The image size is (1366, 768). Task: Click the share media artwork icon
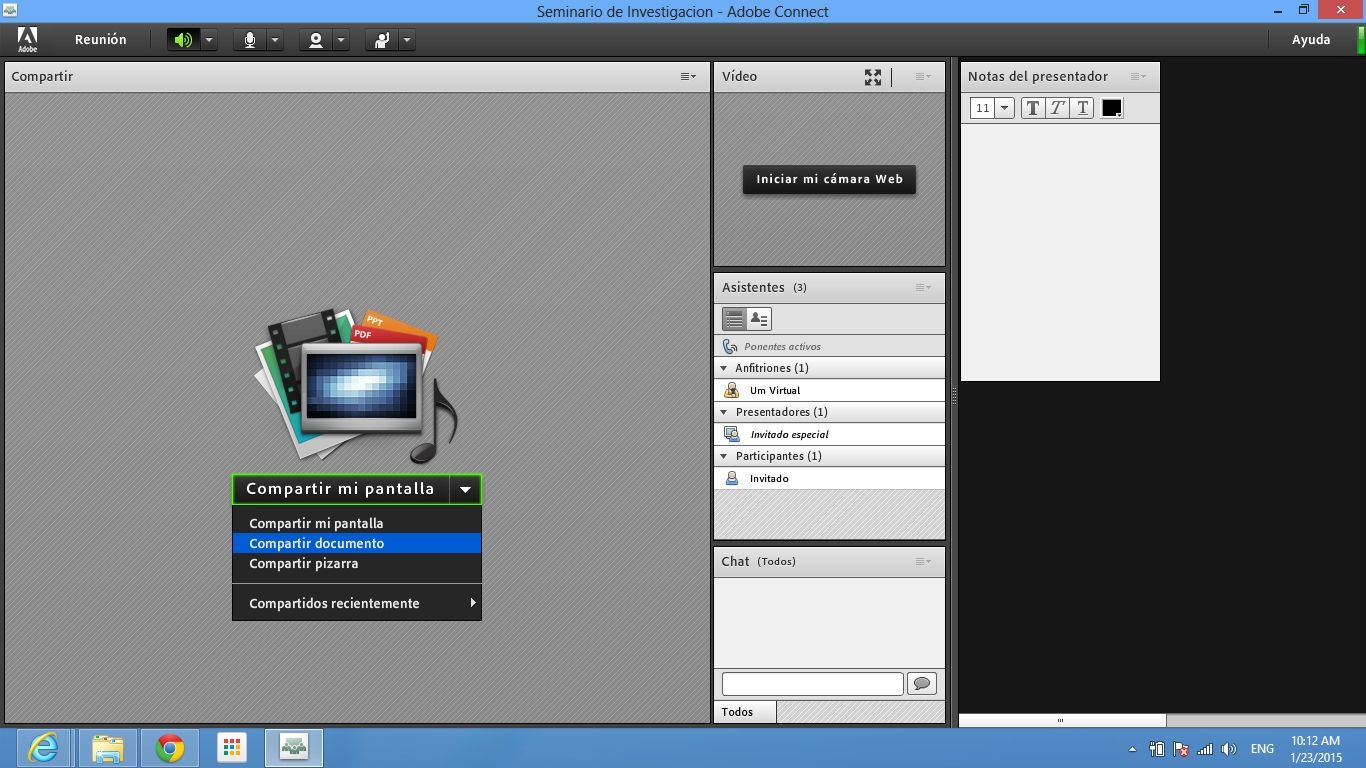coord(355,384)
